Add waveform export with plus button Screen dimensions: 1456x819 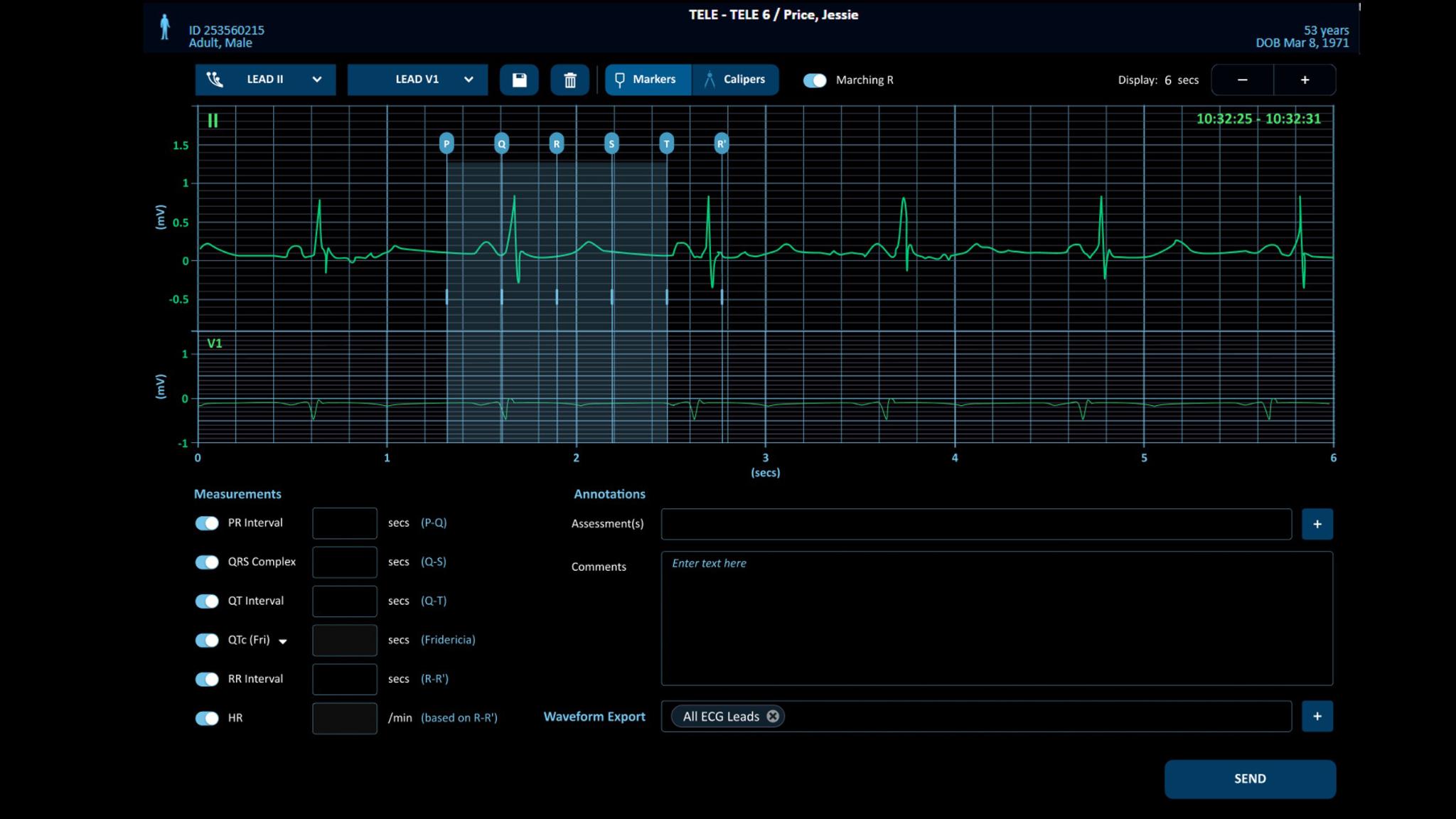tap(1317, 717)
